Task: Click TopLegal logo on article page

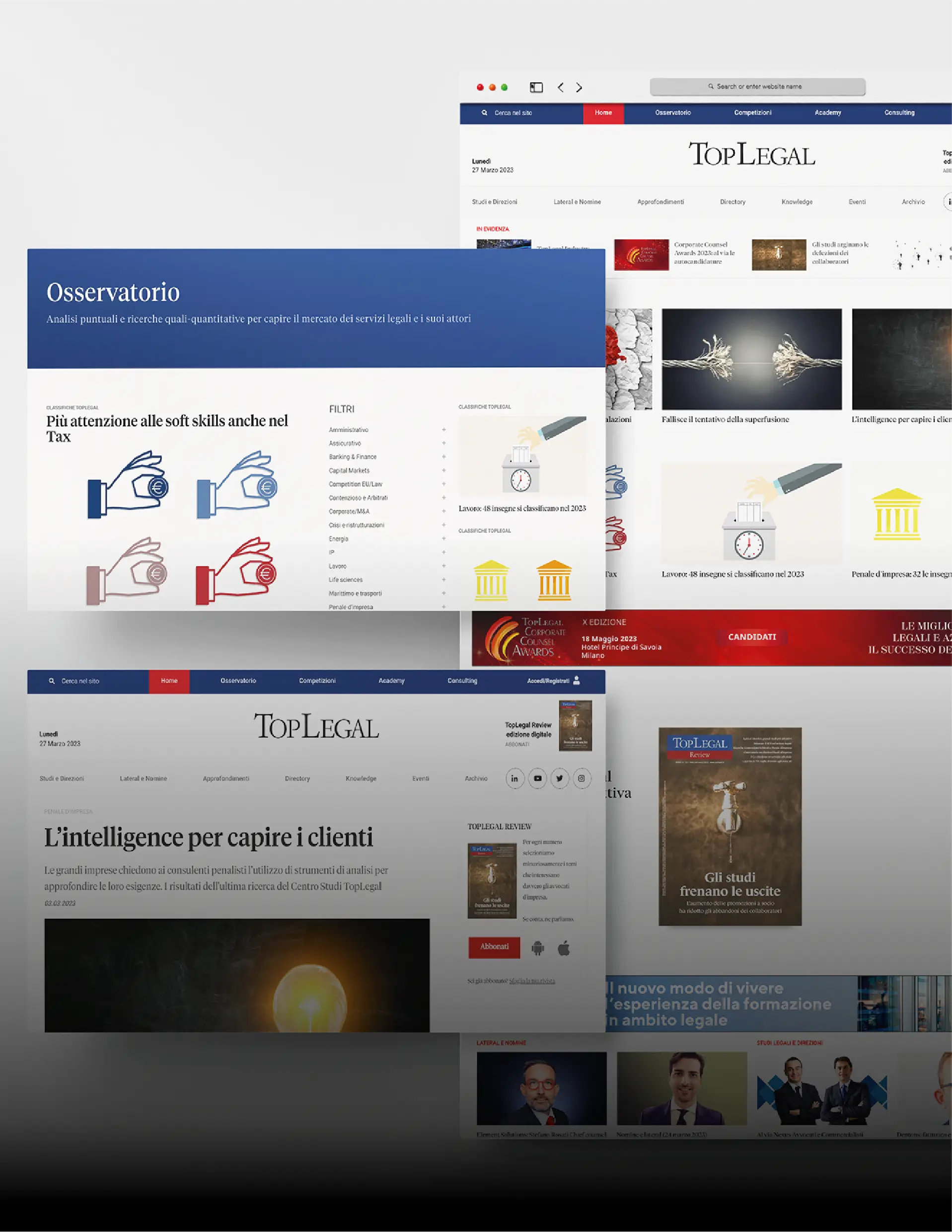Action: [316, 727]
